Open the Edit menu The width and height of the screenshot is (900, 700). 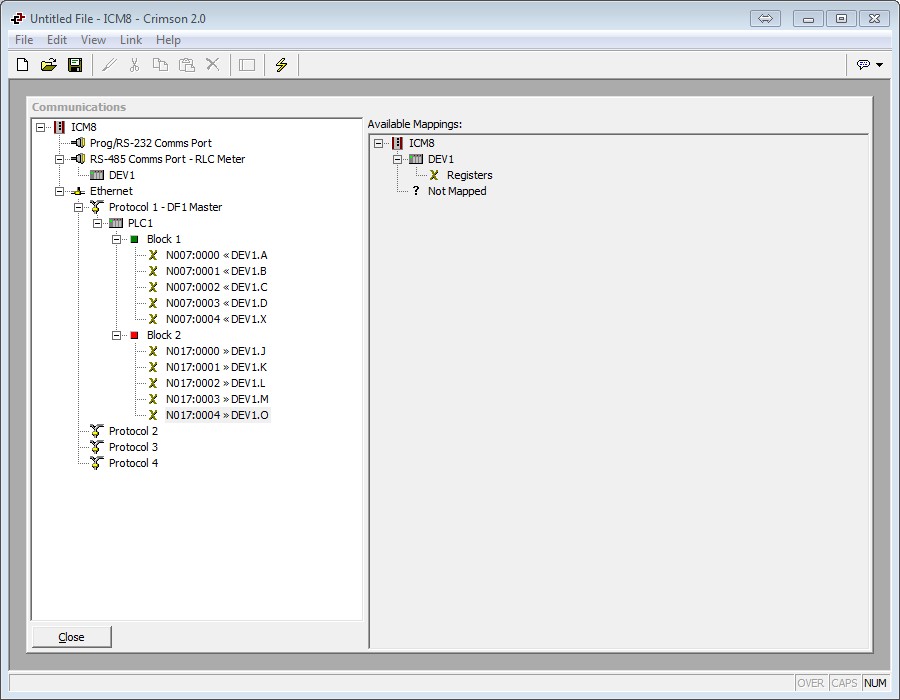click(57, 40)
